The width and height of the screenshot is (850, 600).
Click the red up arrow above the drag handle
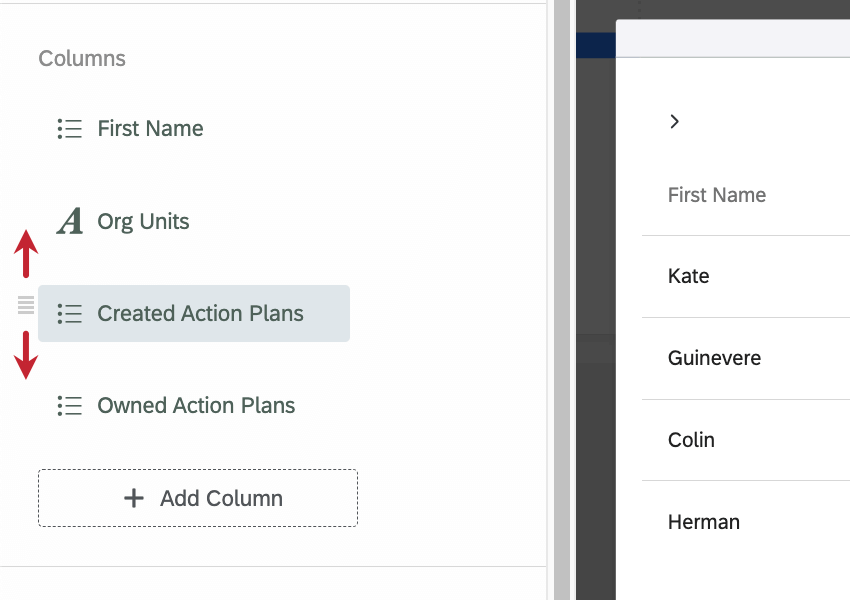click(x=26, y=254)
